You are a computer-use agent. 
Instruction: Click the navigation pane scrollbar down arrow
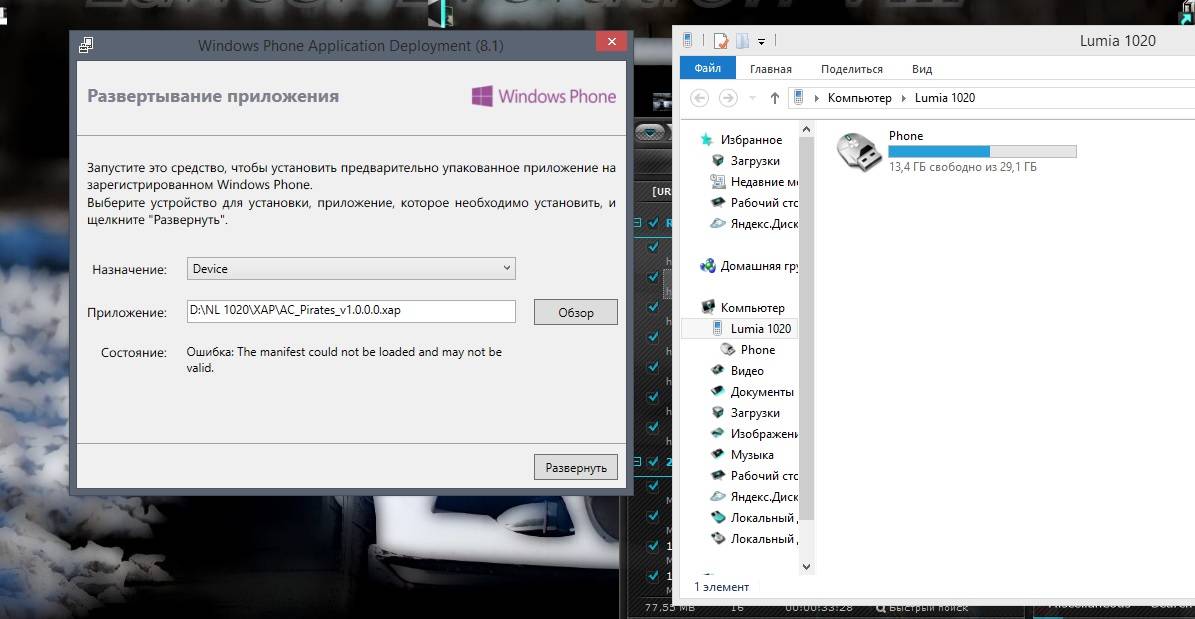click(807, 567)
